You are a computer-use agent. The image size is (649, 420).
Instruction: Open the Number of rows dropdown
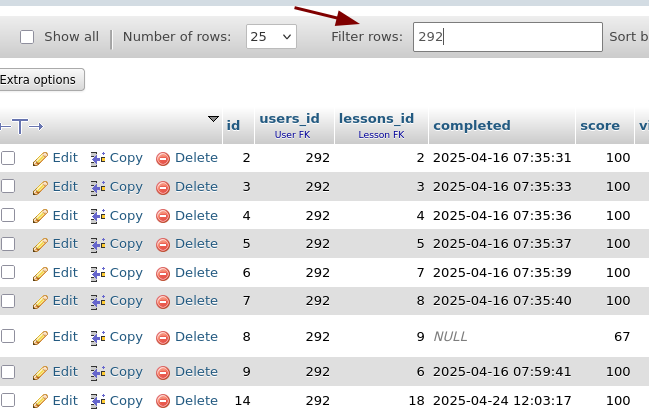(271, 36)
